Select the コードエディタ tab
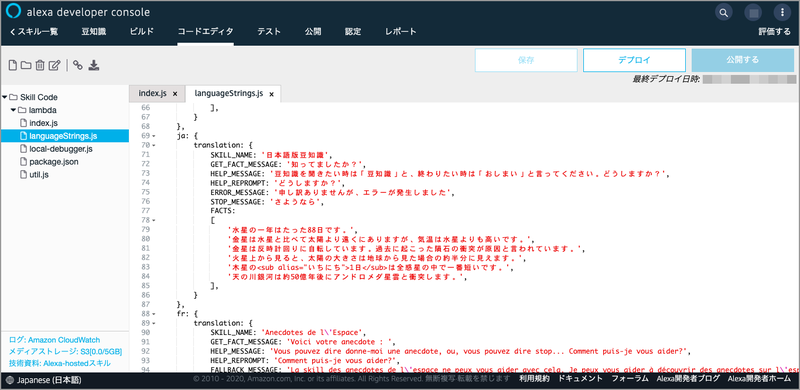This screenshot has height=390, width=800. coord(206,32)
